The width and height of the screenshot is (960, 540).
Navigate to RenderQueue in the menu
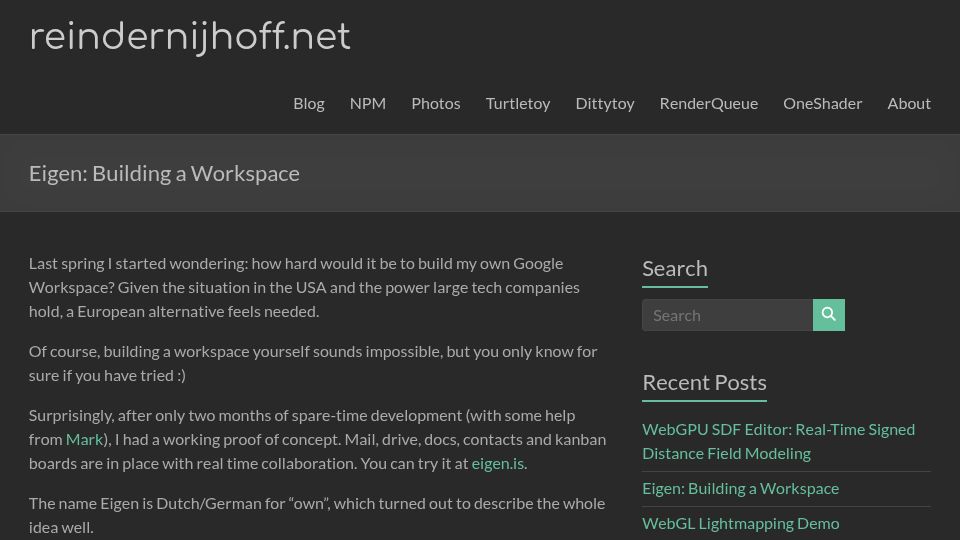(708, 103)
